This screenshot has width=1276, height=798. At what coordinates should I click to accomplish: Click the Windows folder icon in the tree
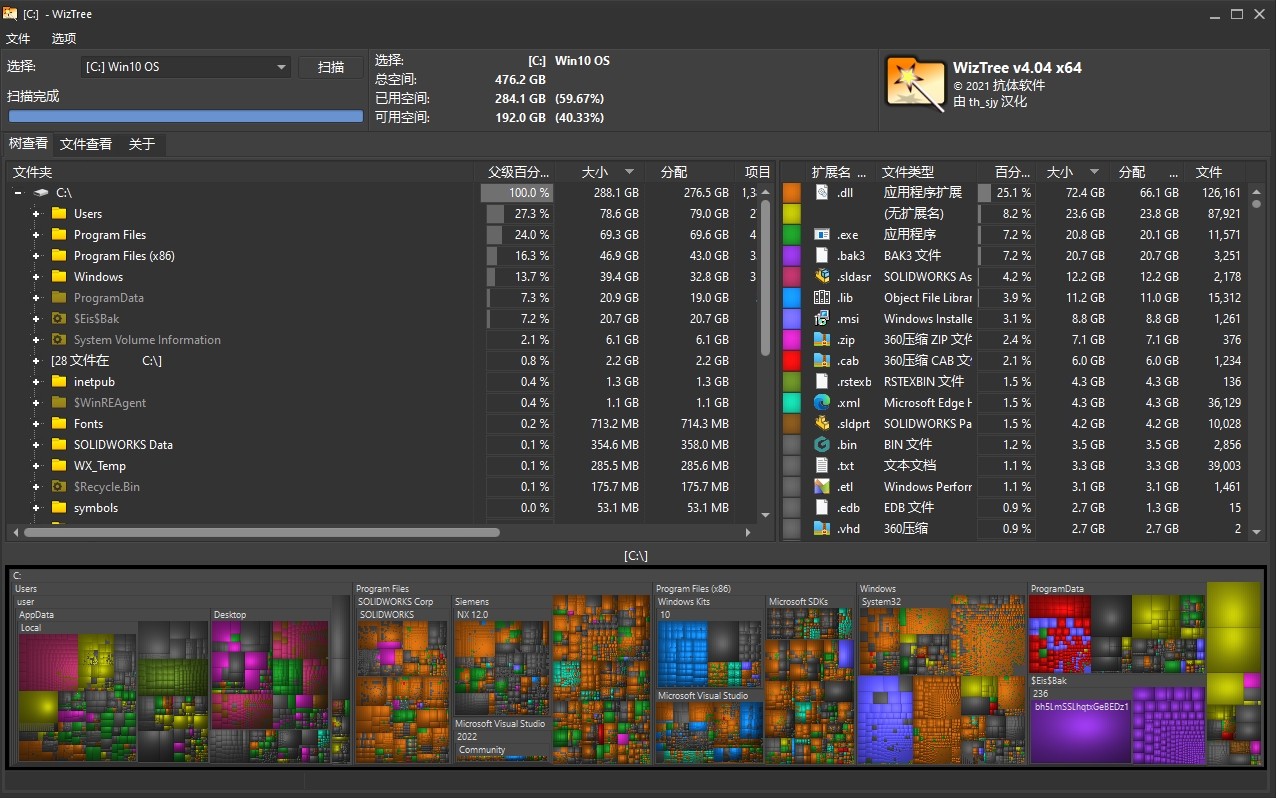point(59,277)
